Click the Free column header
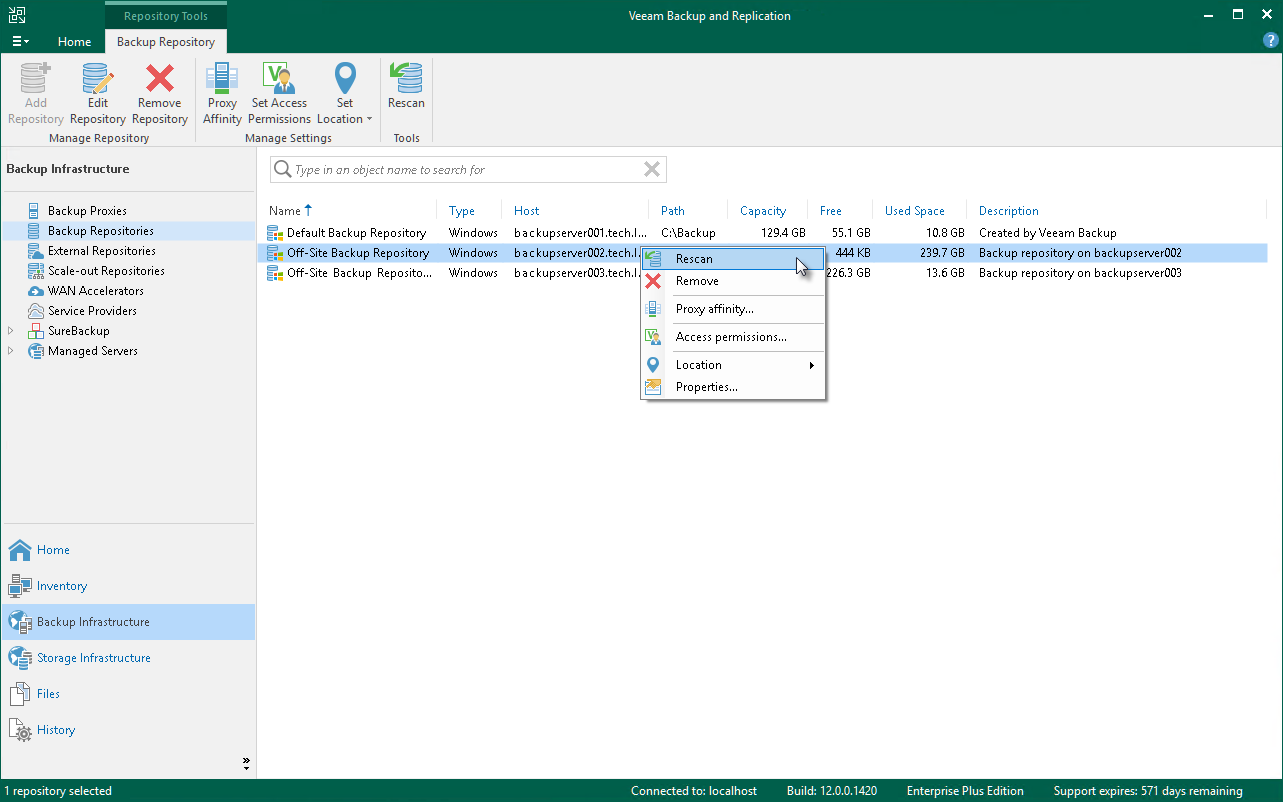The width and height of the screenshot is (1283, 802). coord(831,211)
